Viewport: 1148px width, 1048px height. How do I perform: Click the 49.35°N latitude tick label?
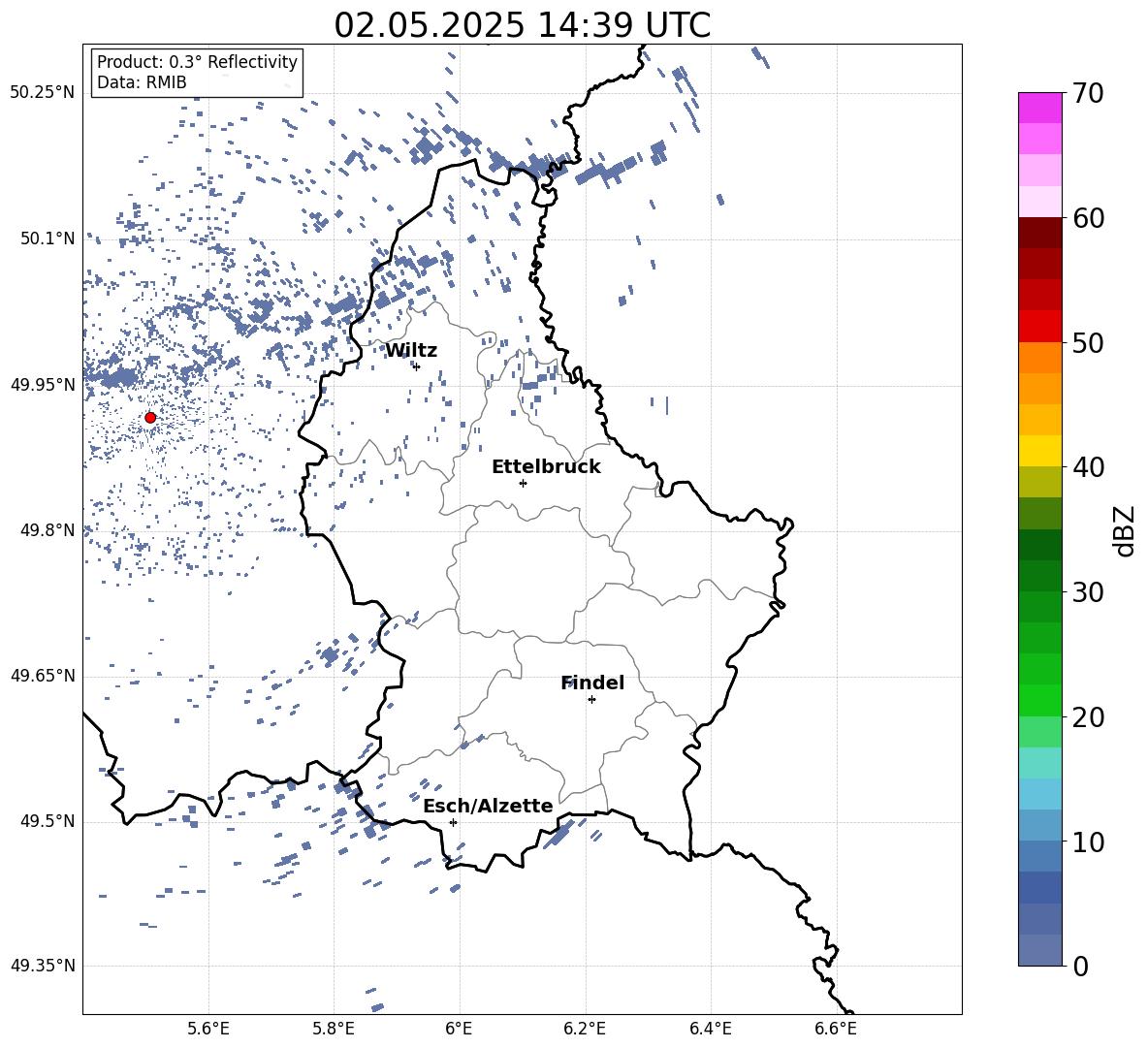(x=43, y=966)
